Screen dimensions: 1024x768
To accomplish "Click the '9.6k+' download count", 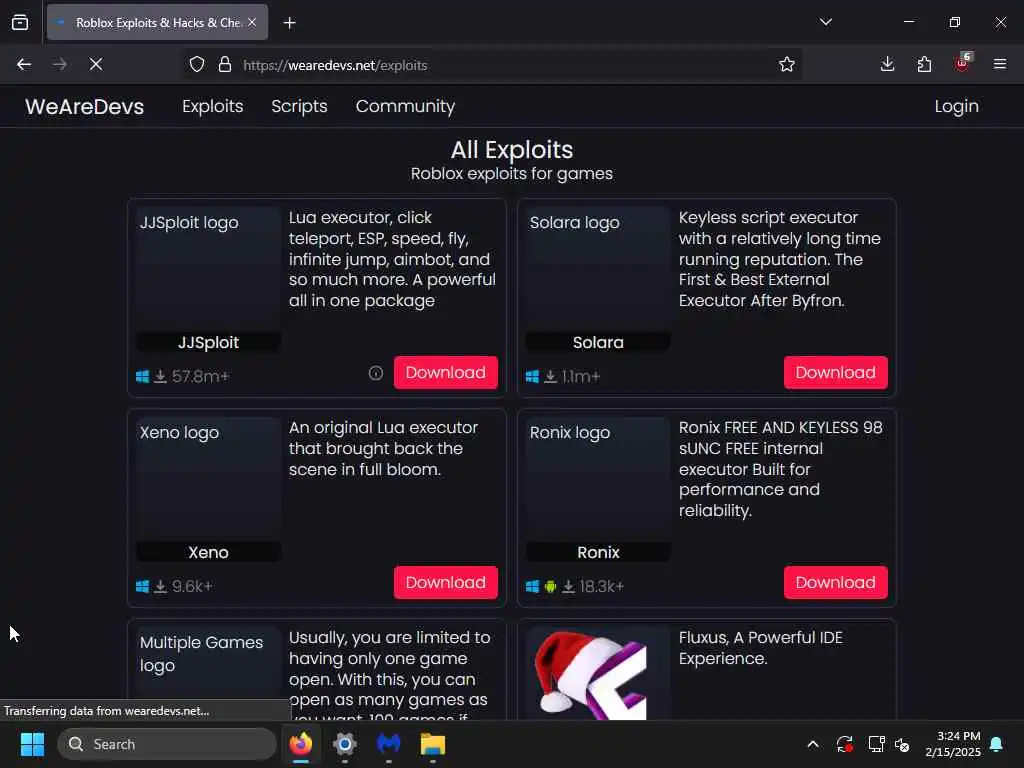I will click(192, 586).
